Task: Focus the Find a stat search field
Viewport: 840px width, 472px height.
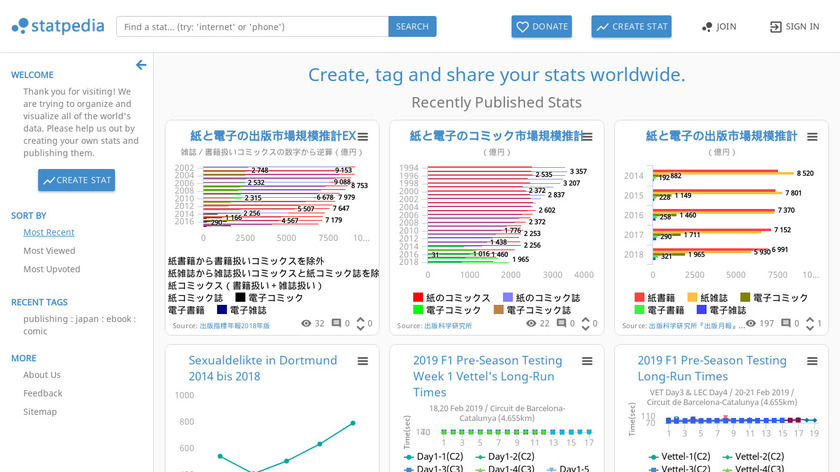Action: (x=251, y=27)
